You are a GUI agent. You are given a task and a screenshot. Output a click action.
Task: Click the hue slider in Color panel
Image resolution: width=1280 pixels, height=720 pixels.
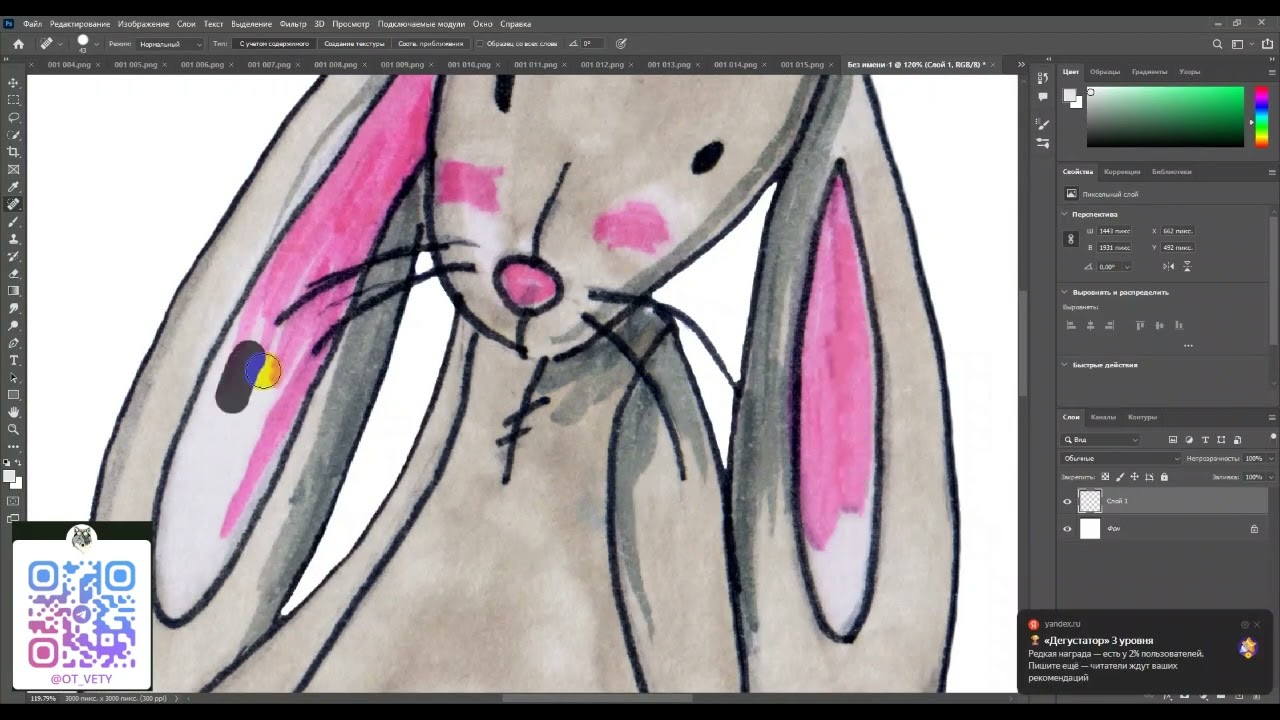[x=1261, y=117]
